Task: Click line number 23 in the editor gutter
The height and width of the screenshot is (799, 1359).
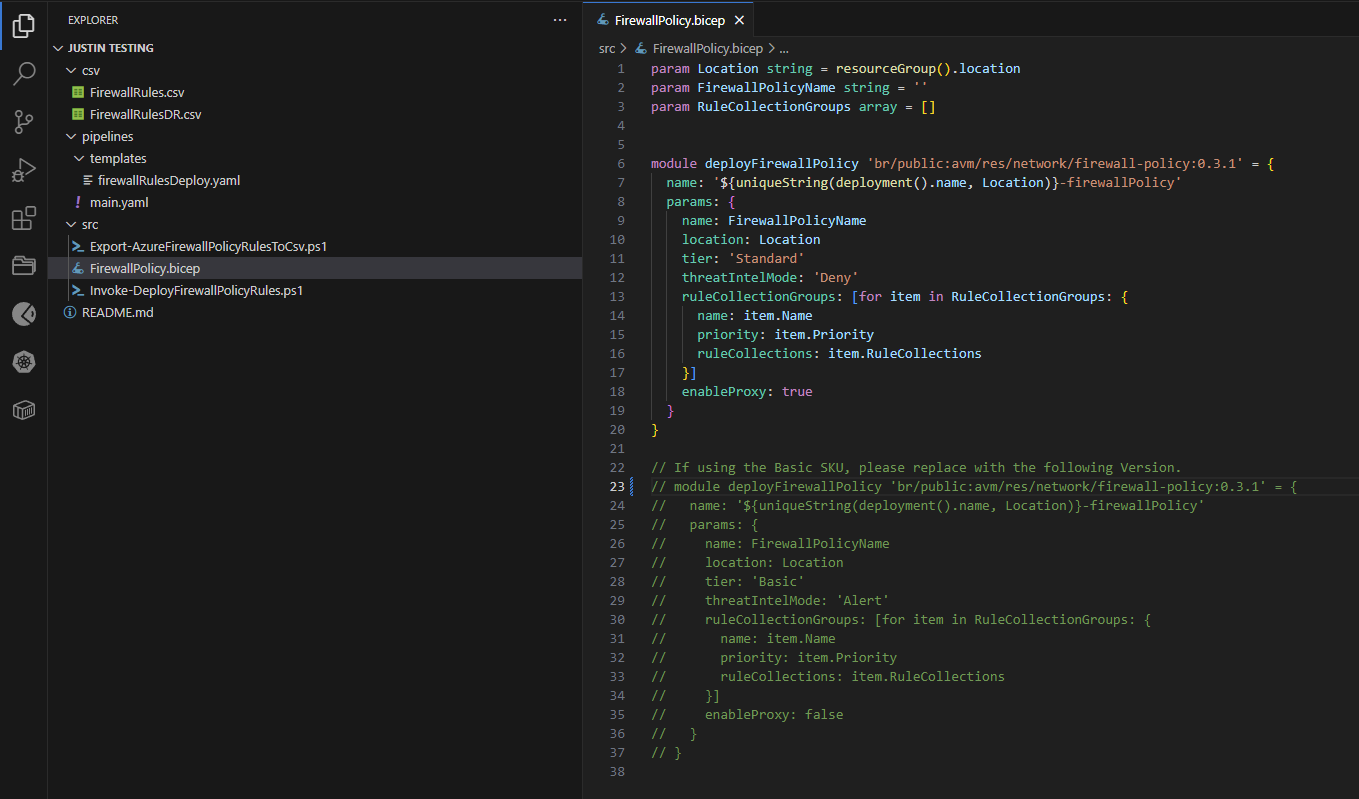Action: coord(617,486)
